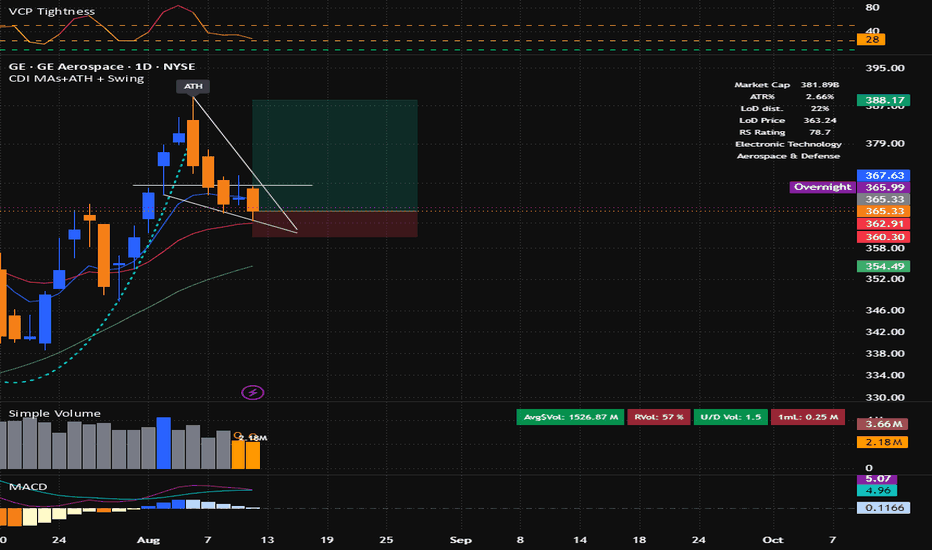Select the GE Aerospace 1D NYSE chart title
Image resolution: width=932 pixels, height=550 pixels.
pos(102,67)
